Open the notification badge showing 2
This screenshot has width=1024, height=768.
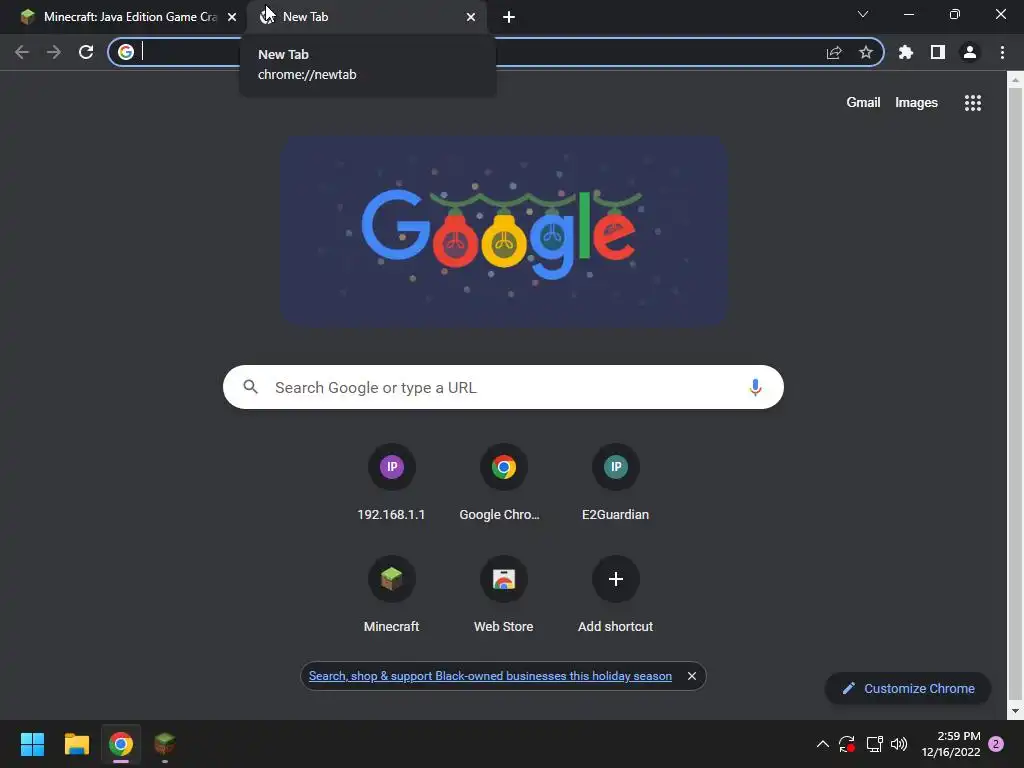[x=996, y=744]
